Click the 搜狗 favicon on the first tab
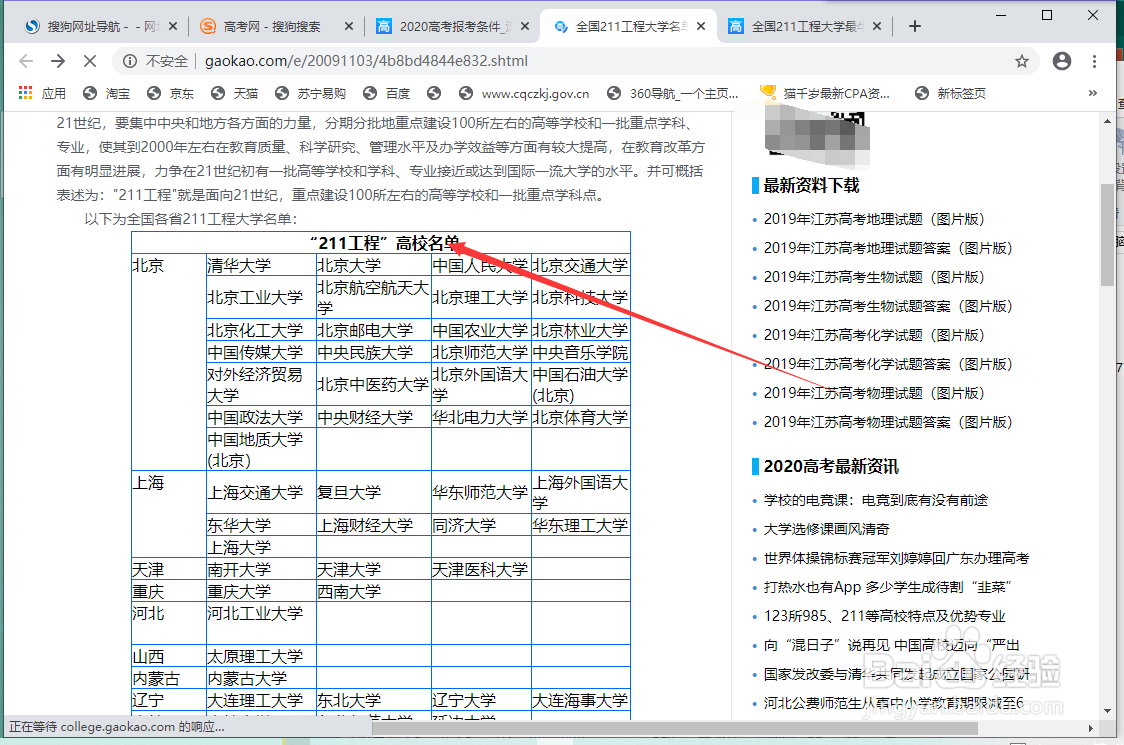Screen dimensions: 1124x745 coord(30,27)
